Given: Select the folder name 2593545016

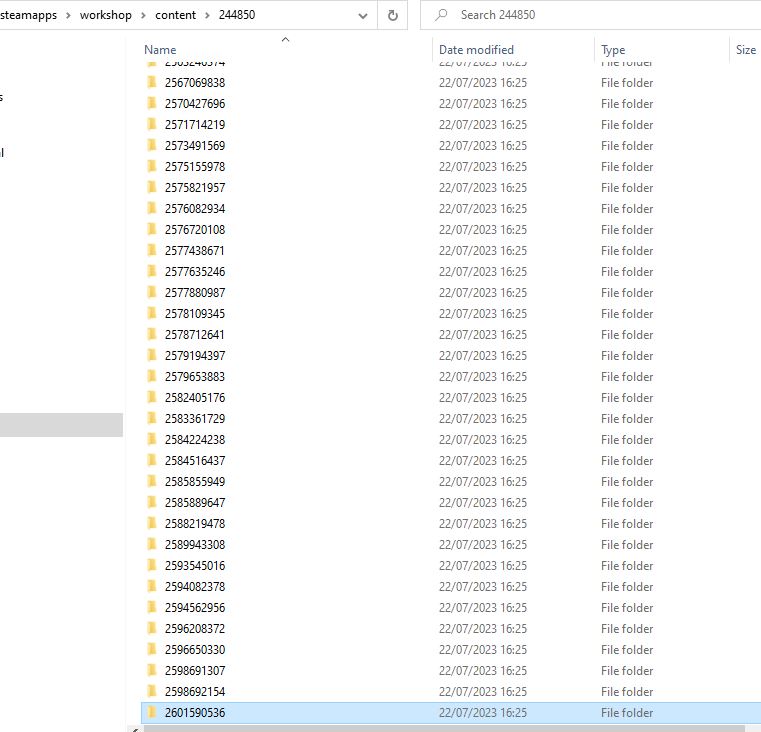Looking at the screenshot, I should [195, 566].
